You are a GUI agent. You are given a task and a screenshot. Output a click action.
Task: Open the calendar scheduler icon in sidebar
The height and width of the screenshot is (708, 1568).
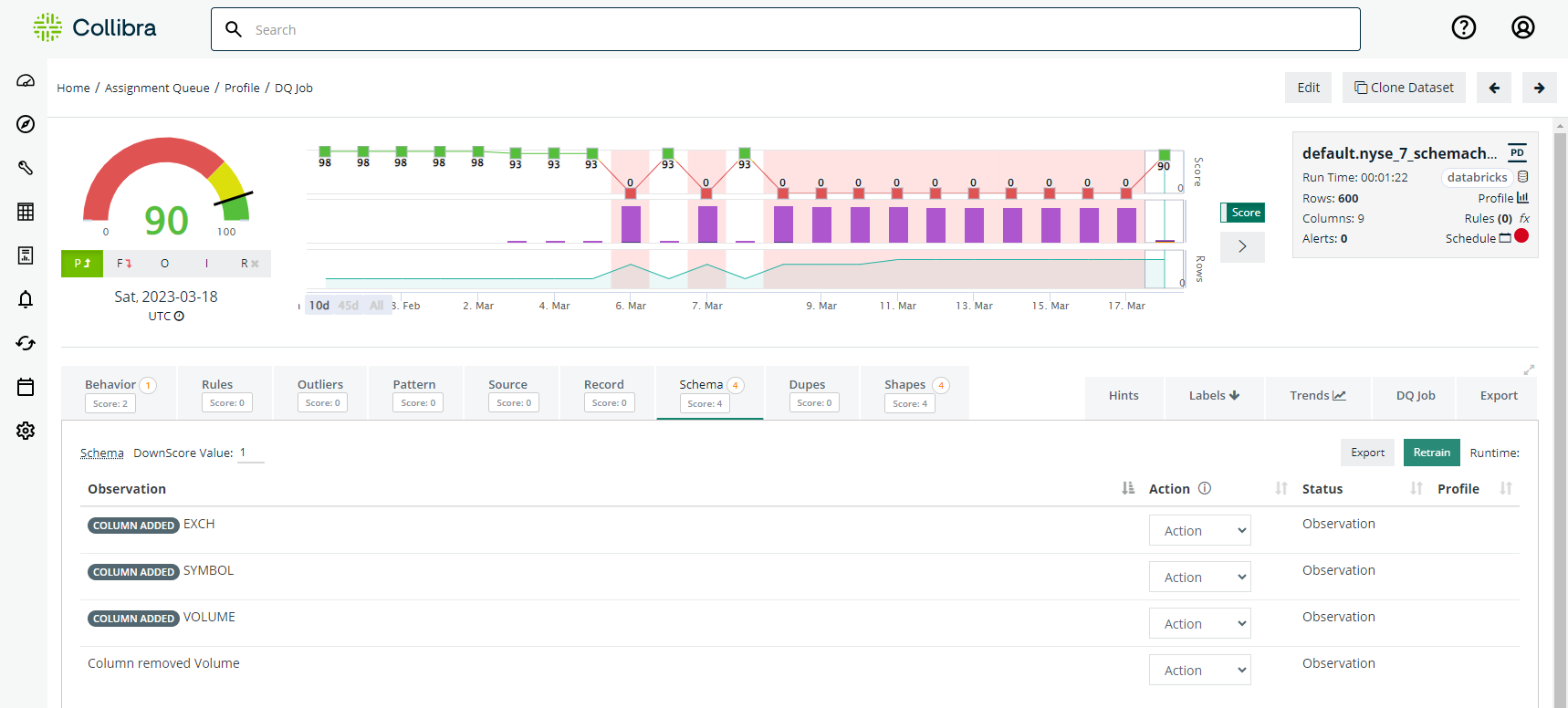pyautogui.click(x=26, y=387)
